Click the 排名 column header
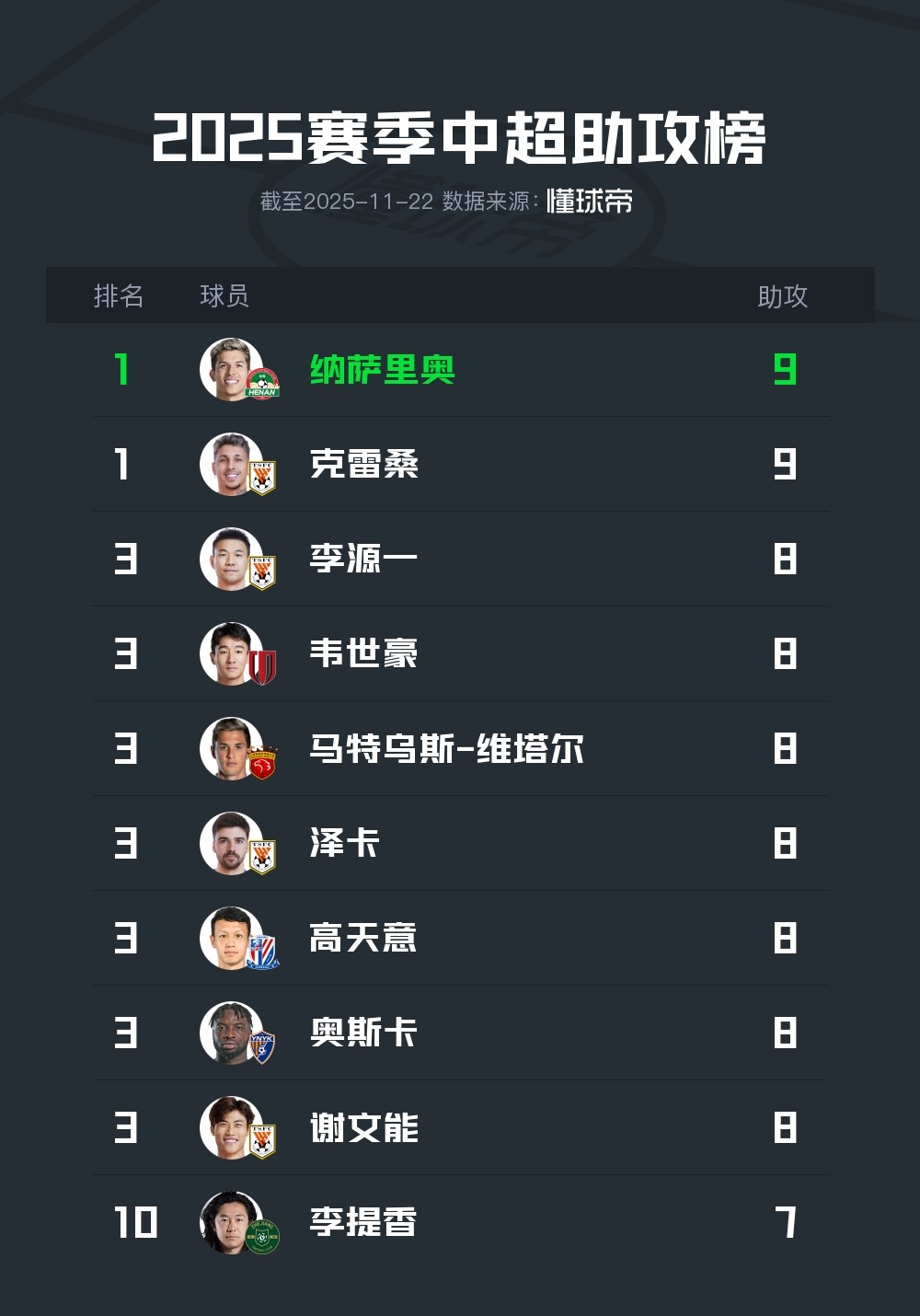 (x=119, y=295)
